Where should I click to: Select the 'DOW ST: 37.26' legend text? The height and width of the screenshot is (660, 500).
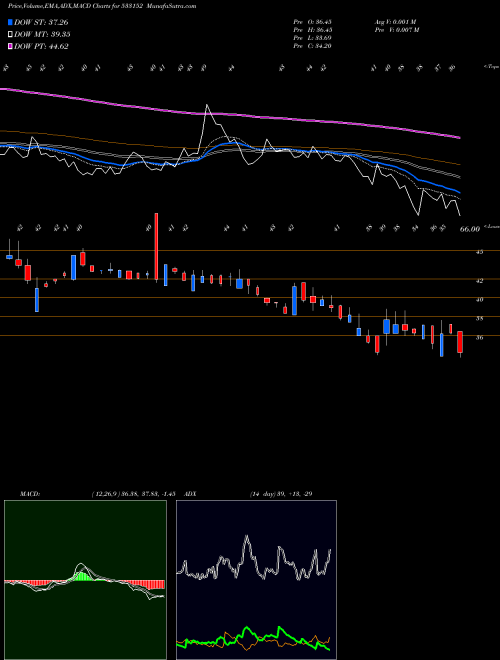41,22
